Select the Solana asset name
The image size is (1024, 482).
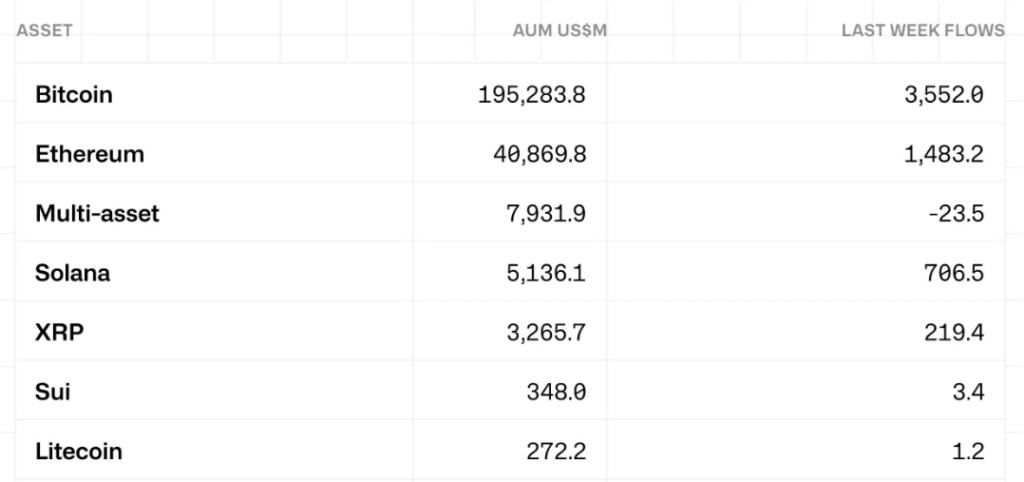73,273
